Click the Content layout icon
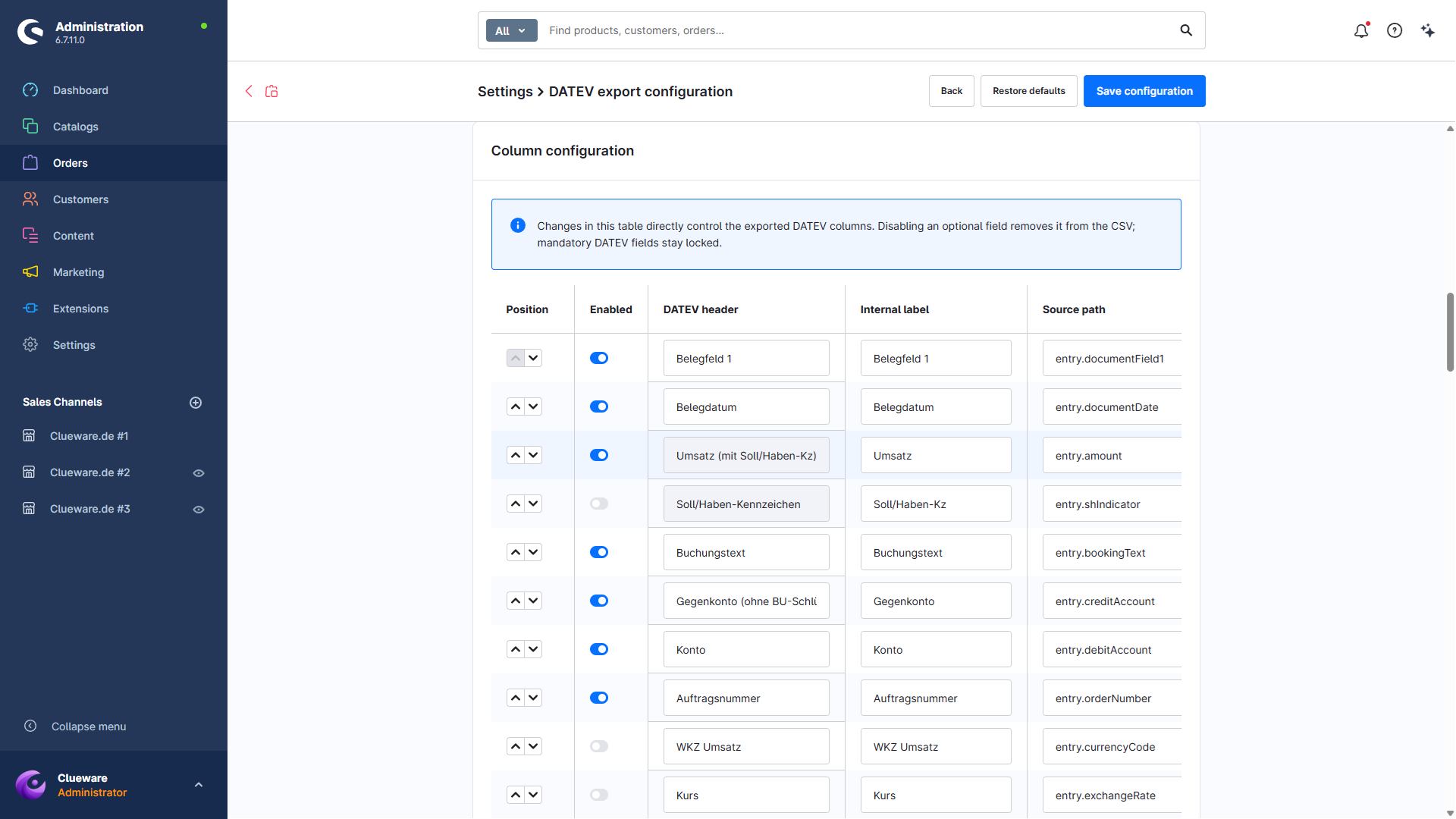 pyautogui.click(x=30, y=236)
